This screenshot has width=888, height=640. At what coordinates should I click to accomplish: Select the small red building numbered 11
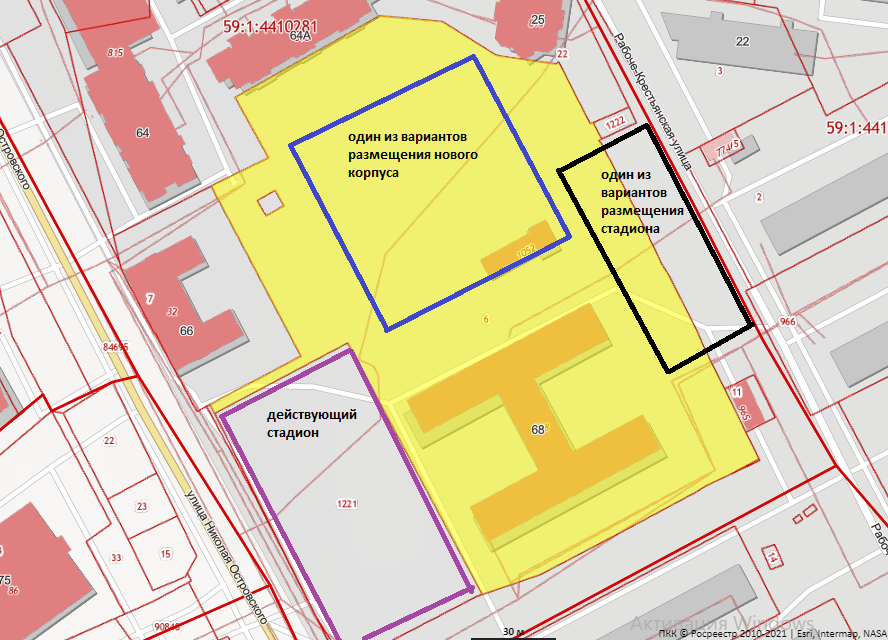tap(737, 392)
